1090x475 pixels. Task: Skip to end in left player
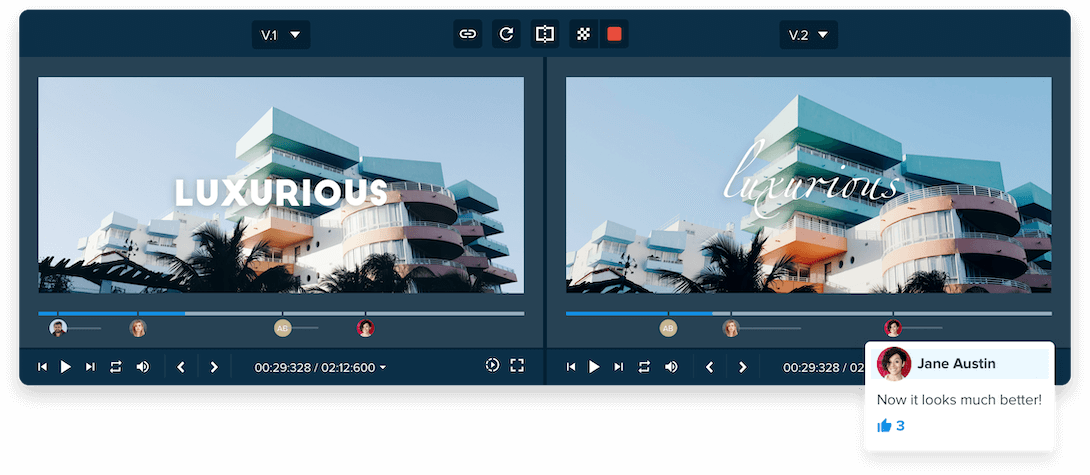point(90,367)
